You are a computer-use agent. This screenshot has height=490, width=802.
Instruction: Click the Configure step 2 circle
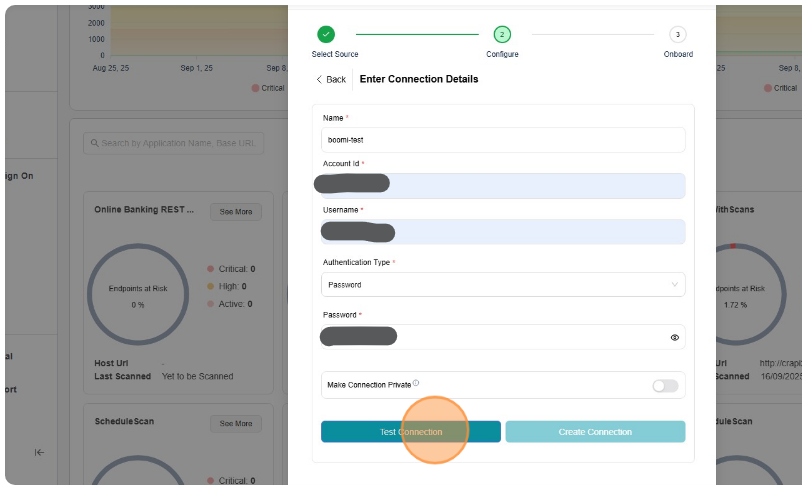[x=502, y=34]
